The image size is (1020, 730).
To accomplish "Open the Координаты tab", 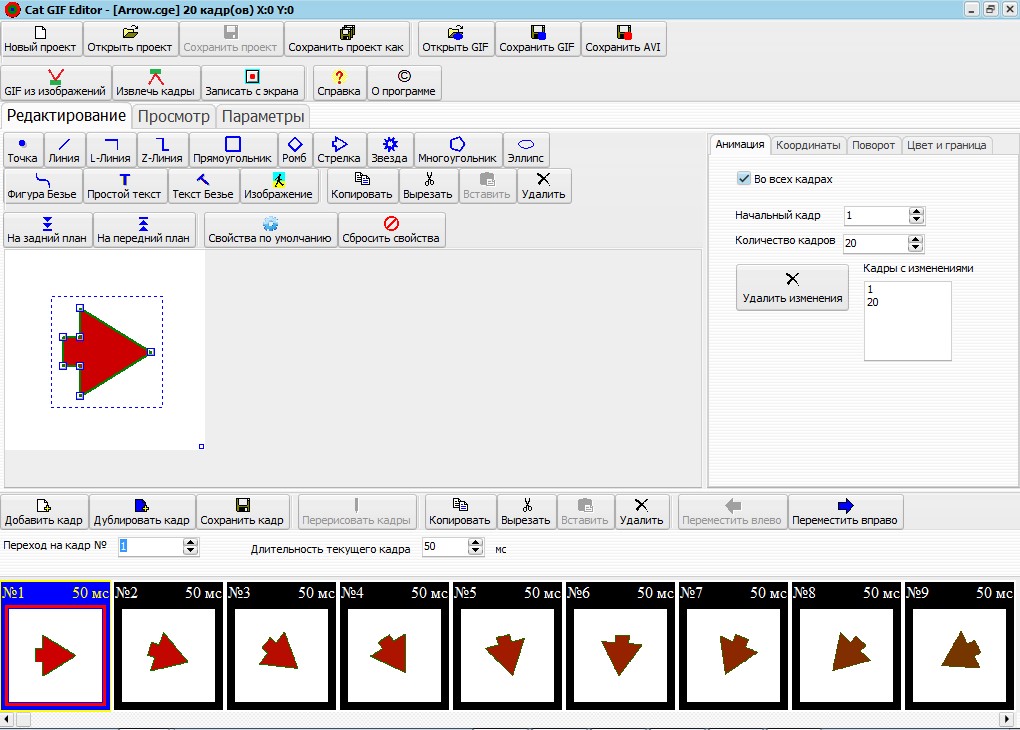I will coord(808,145).
